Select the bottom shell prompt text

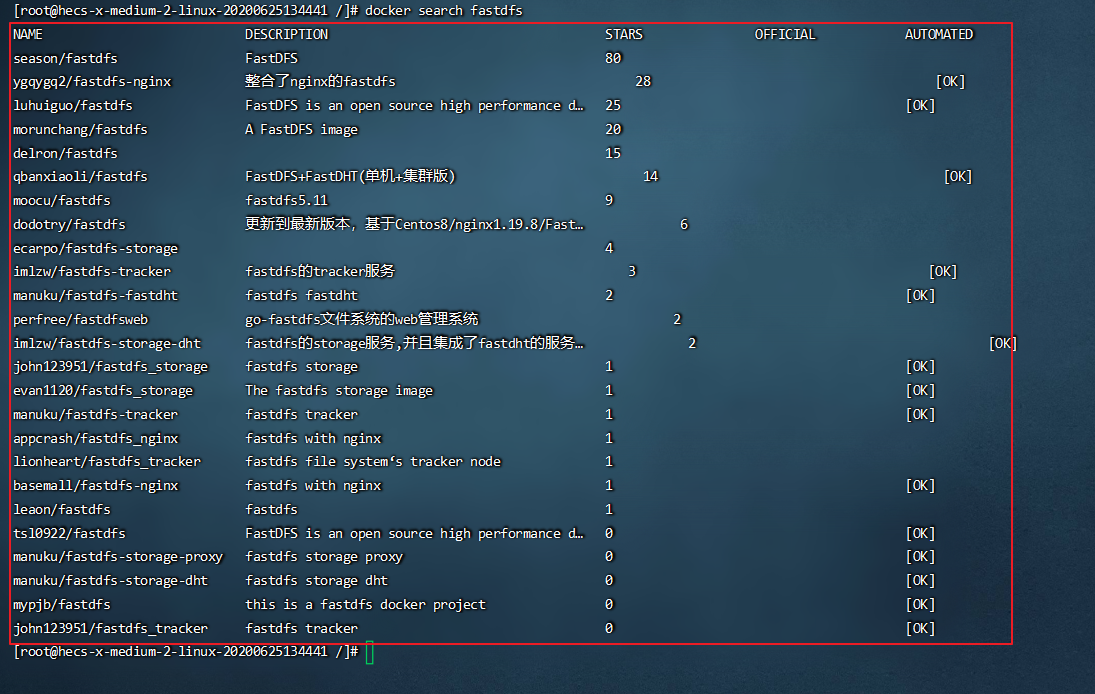point(186,651)
